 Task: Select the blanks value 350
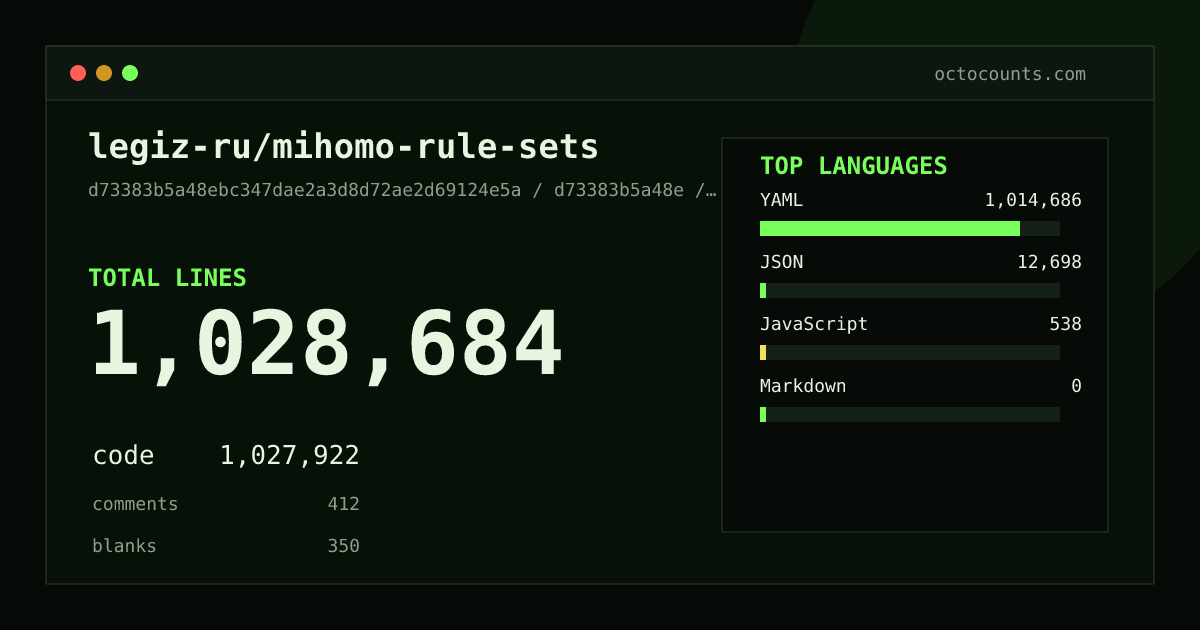(343, 546)
